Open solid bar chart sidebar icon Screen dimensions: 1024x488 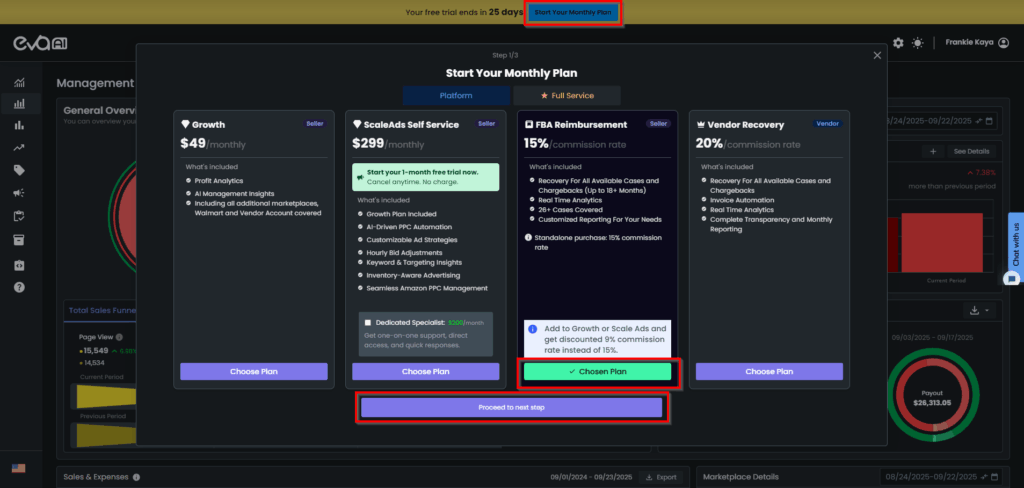pos(20,125)
